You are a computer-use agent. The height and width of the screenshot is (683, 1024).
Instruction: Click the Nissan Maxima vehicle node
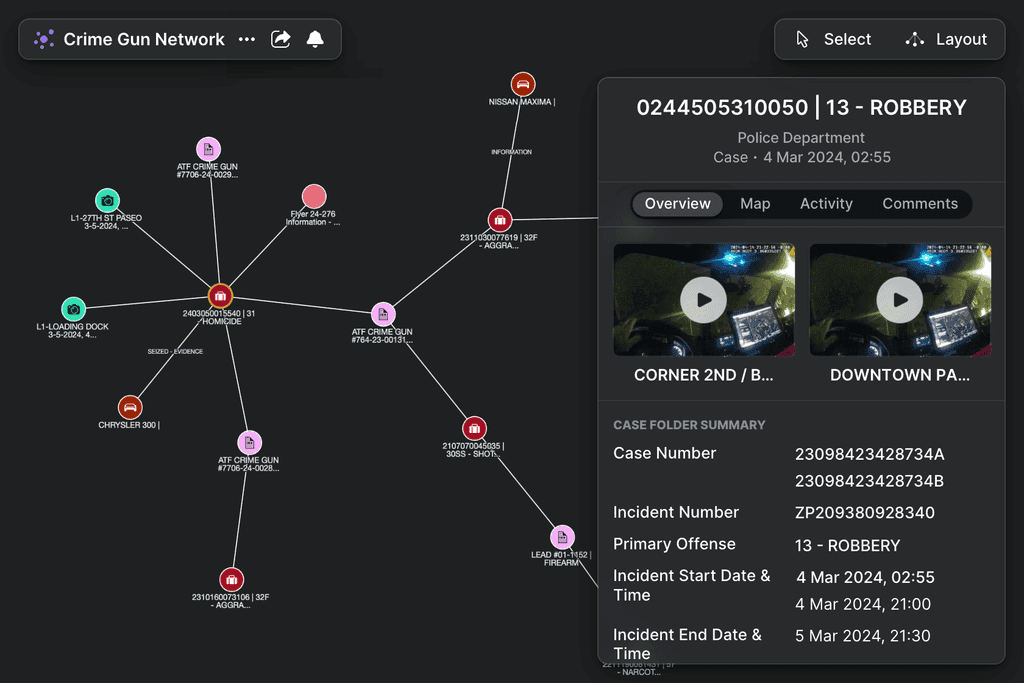pyautogui.click(x=522, y=84)
